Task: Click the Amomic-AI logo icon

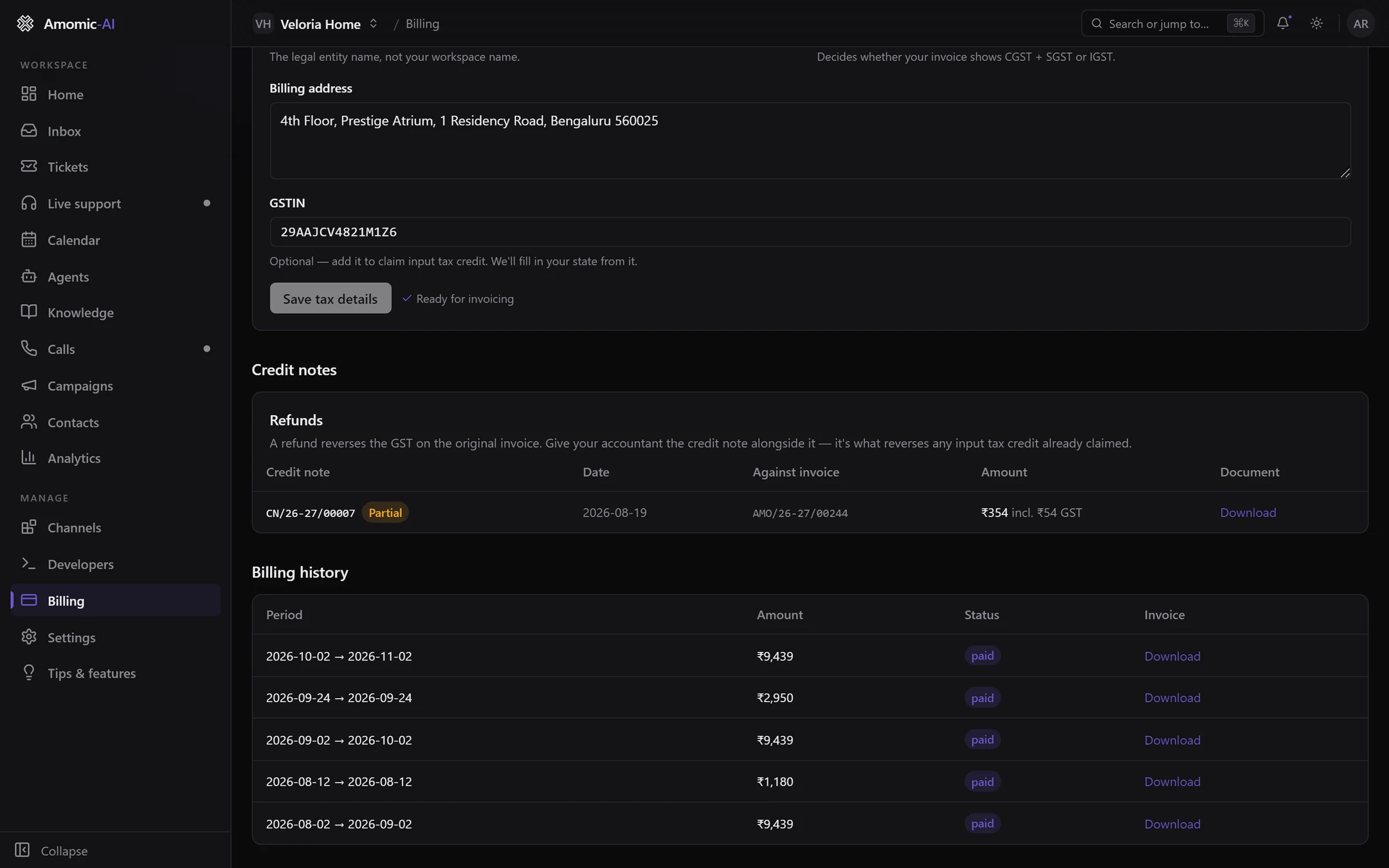Action: [x=25, y=23]
